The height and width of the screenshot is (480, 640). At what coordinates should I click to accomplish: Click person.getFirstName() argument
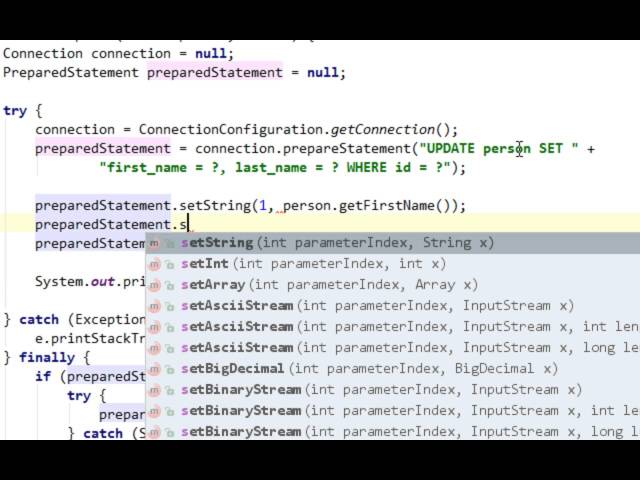pos(366,205)
